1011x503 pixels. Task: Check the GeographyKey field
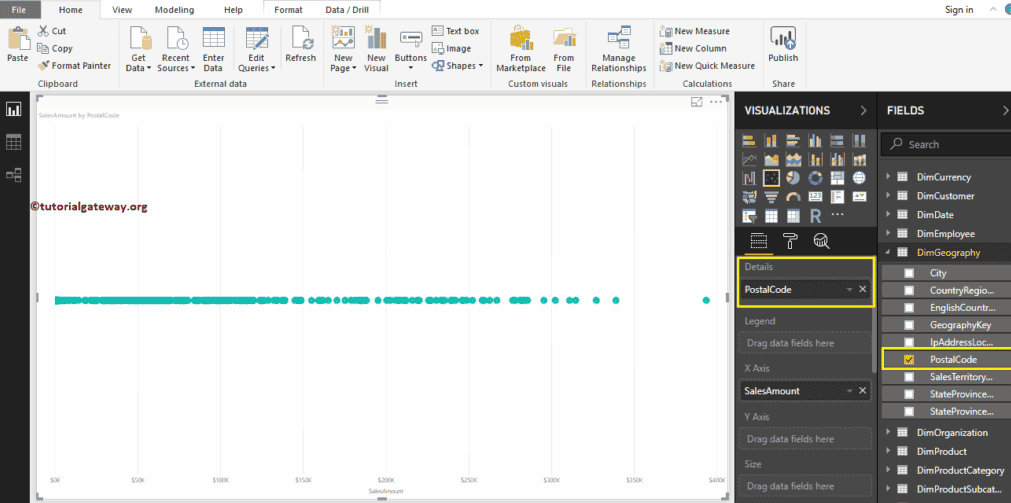tap(909, 325)
